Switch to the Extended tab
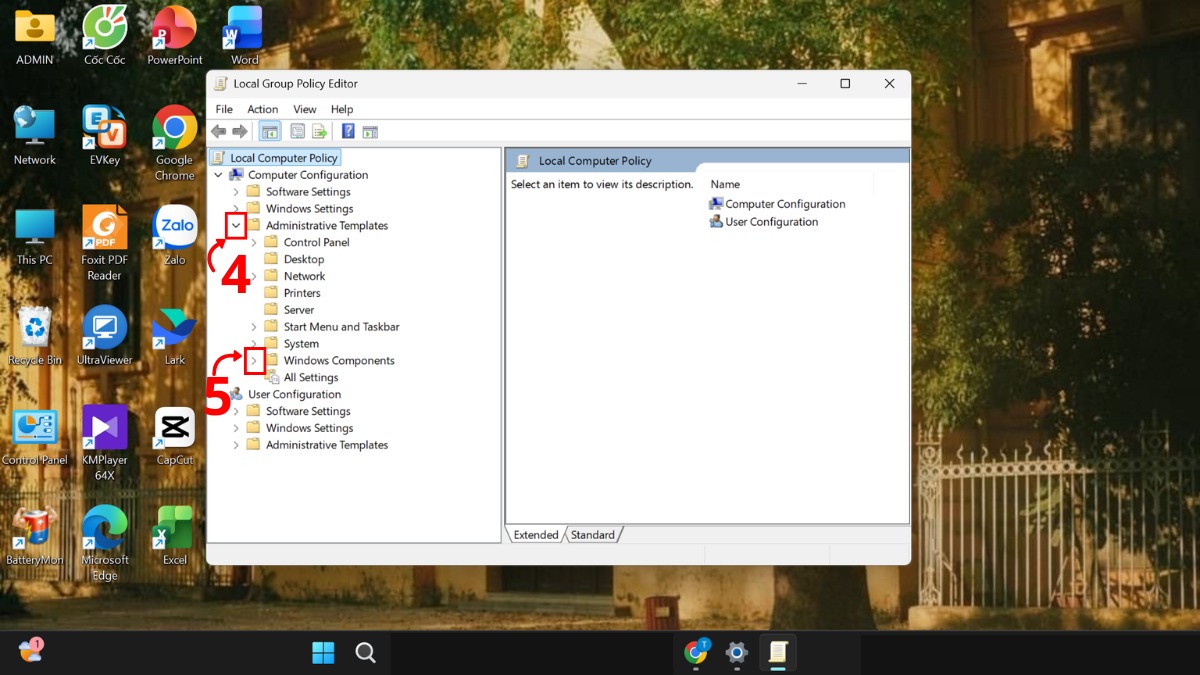The height and width of the screenshot is (675, 1200). 535,534
